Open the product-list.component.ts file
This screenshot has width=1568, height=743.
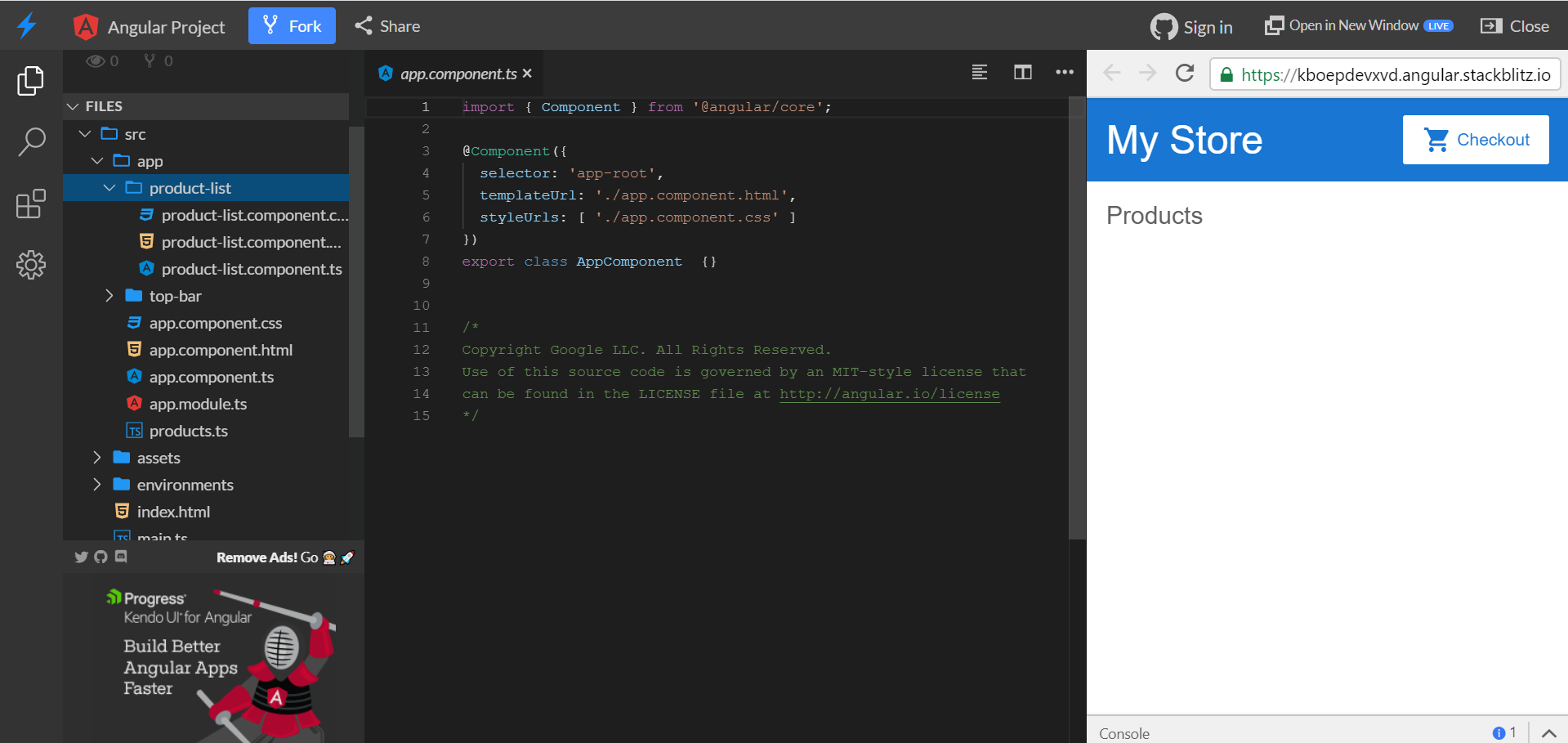[x=251, y=268]
